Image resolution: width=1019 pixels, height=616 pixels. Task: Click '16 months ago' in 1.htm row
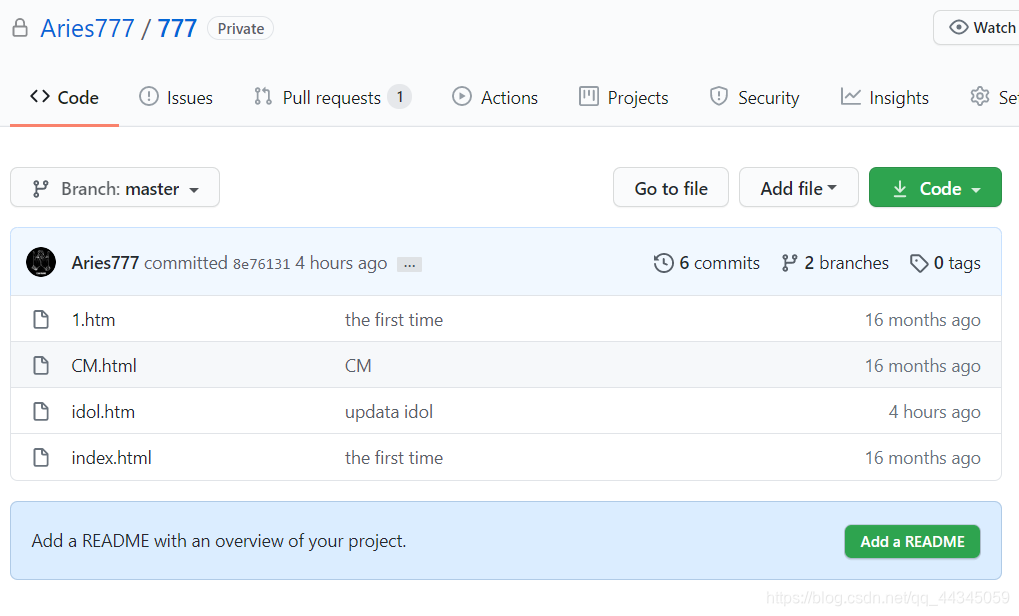click(922, 320)
